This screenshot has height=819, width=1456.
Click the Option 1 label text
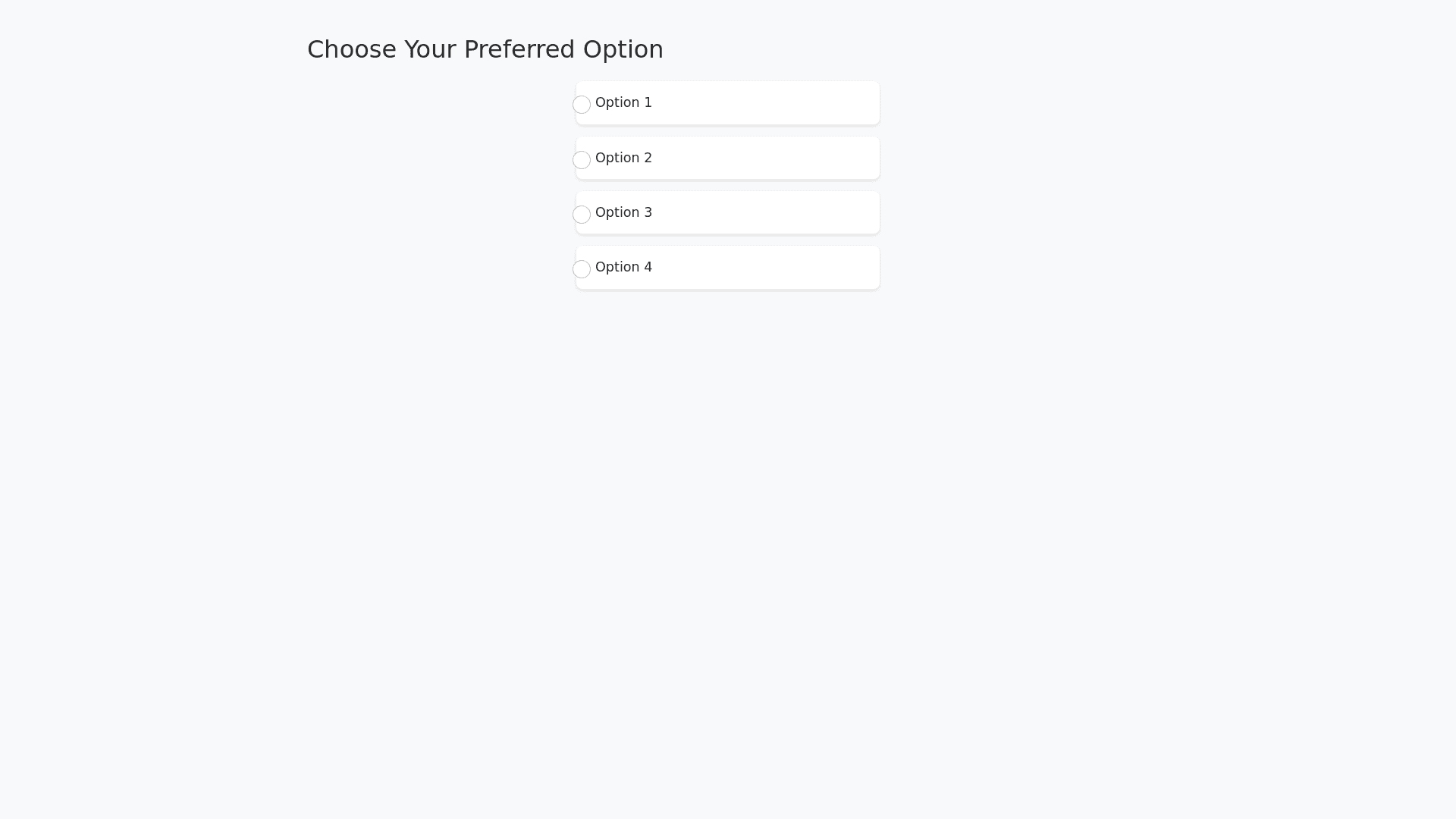click(x=623, y=102)
